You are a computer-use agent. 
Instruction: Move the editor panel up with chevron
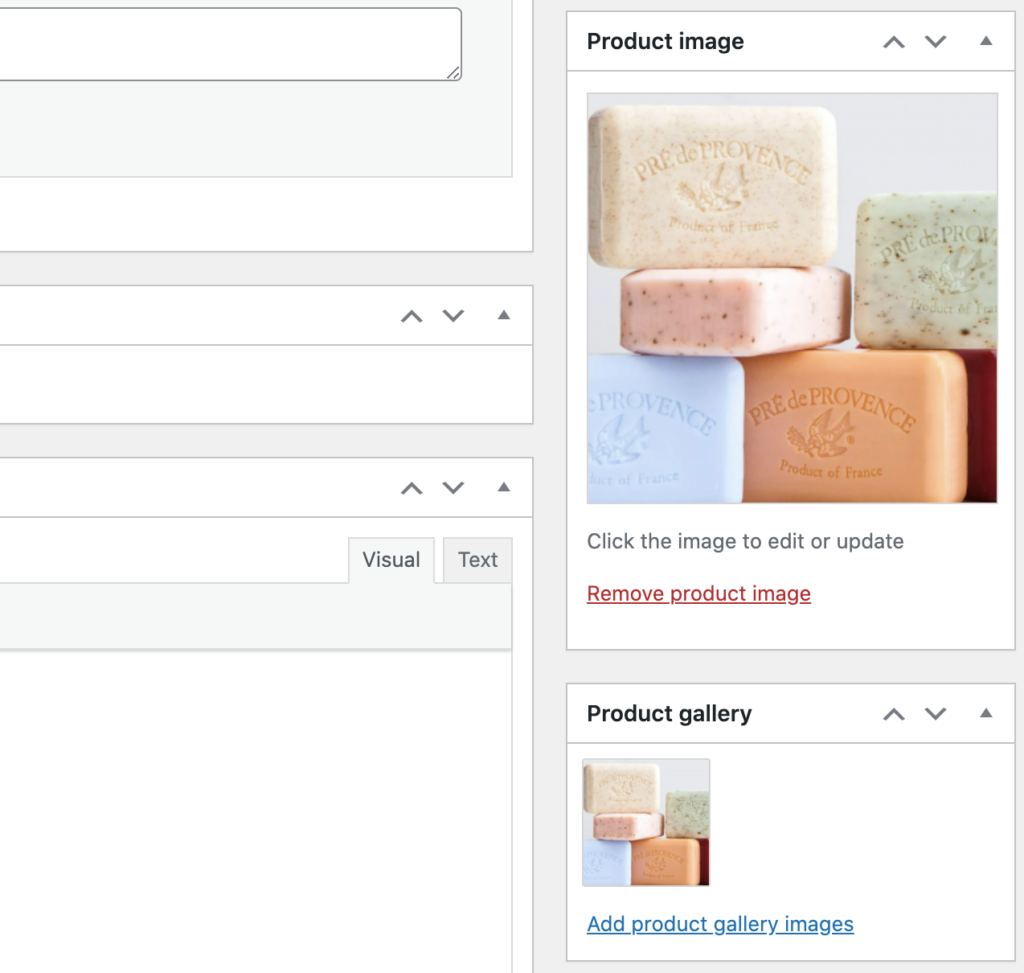tap(411, 488)
